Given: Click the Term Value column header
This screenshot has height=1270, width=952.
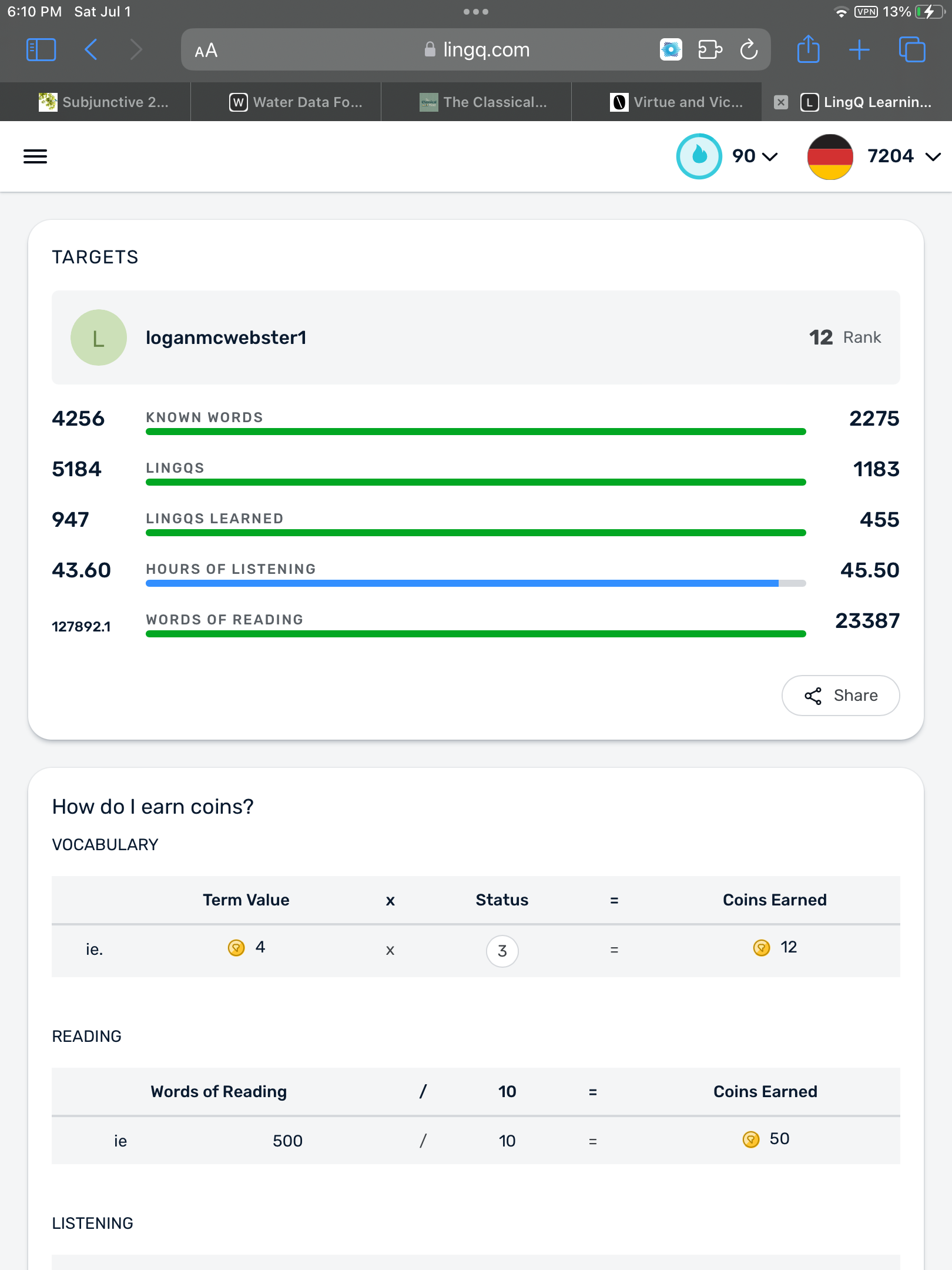Looking at the screenshot, I should click(246, 900).
